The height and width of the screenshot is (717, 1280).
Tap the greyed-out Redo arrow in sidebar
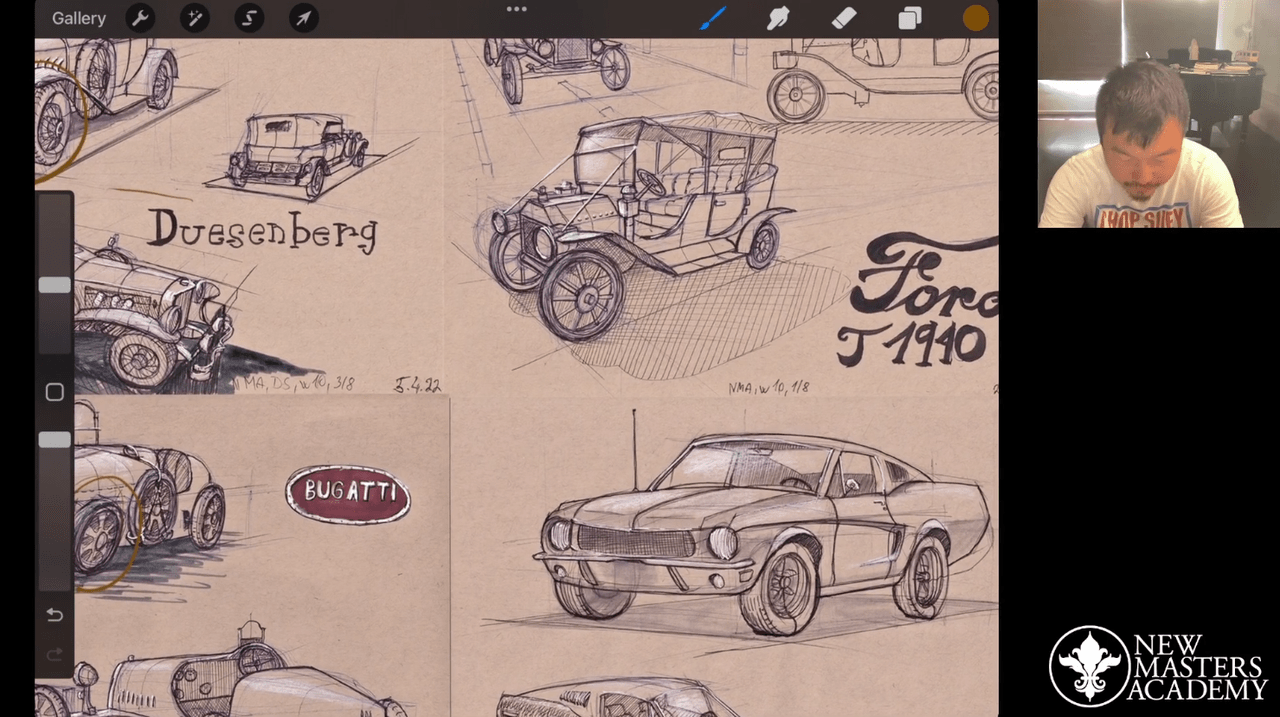[55, 654]
